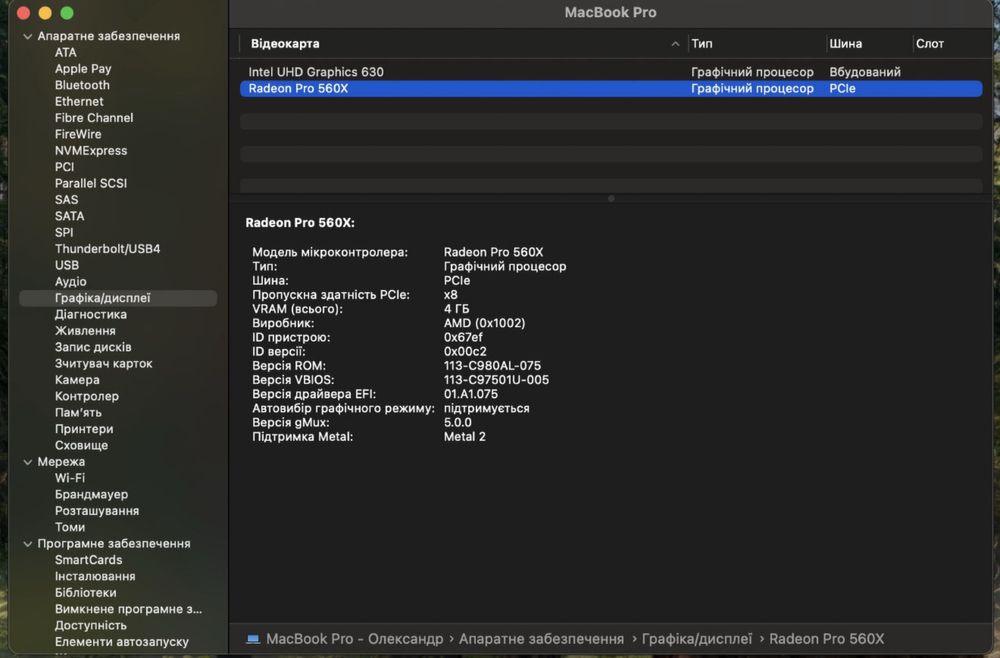1000x658 pixels.
Task: Click the Metal 2 support value
Action: tap(464, 437)
